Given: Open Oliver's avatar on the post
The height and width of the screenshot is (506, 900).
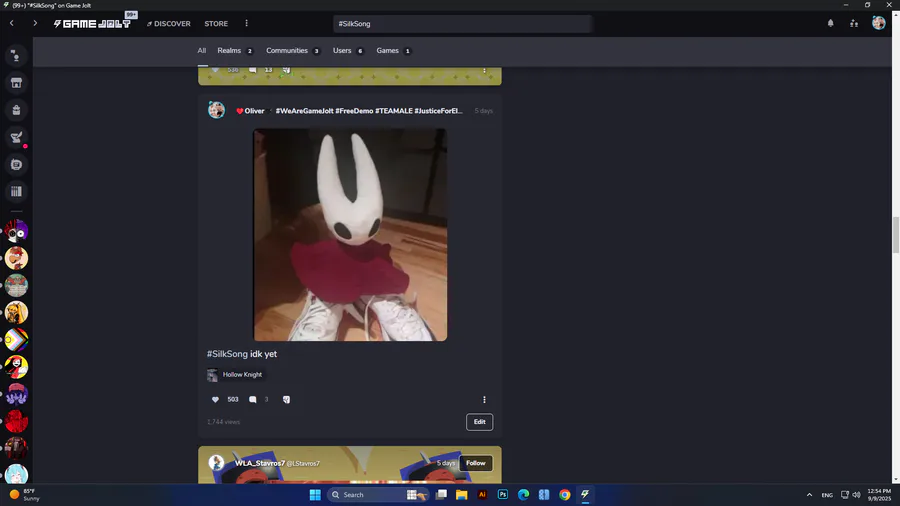Looking at the screenshot, I should point(216,110).
